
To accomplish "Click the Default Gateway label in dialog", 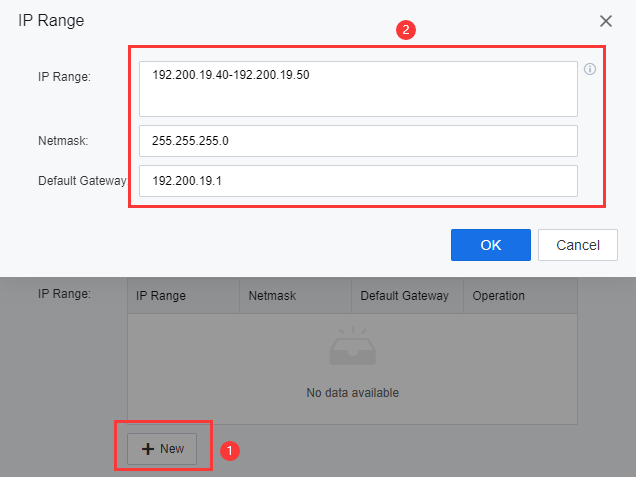I will click(x=82, y=181).
